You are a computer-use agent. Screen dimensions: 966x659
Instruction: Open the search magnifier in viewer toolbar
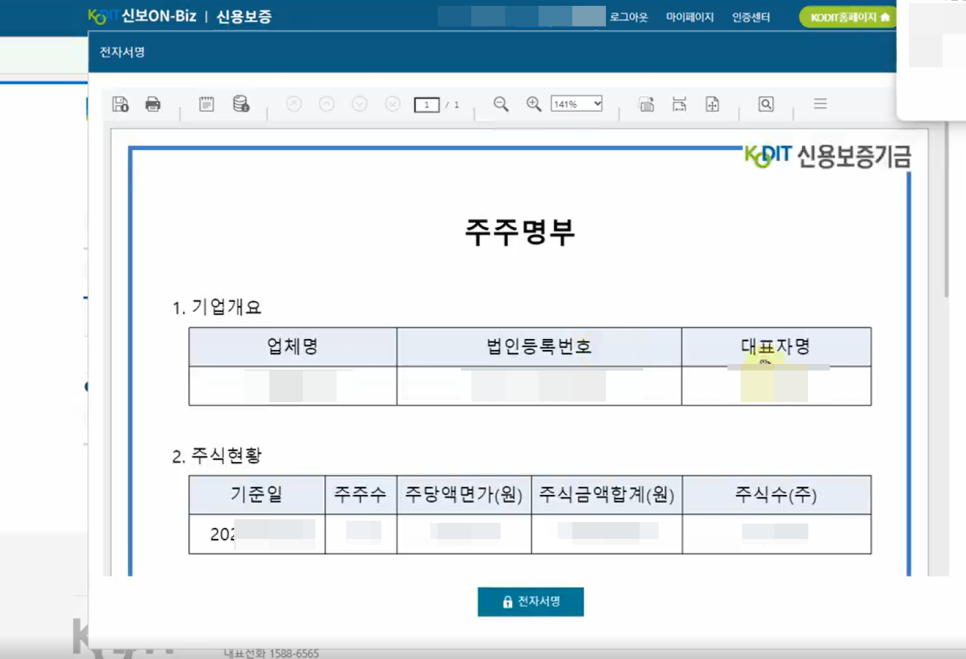(766, 104)
